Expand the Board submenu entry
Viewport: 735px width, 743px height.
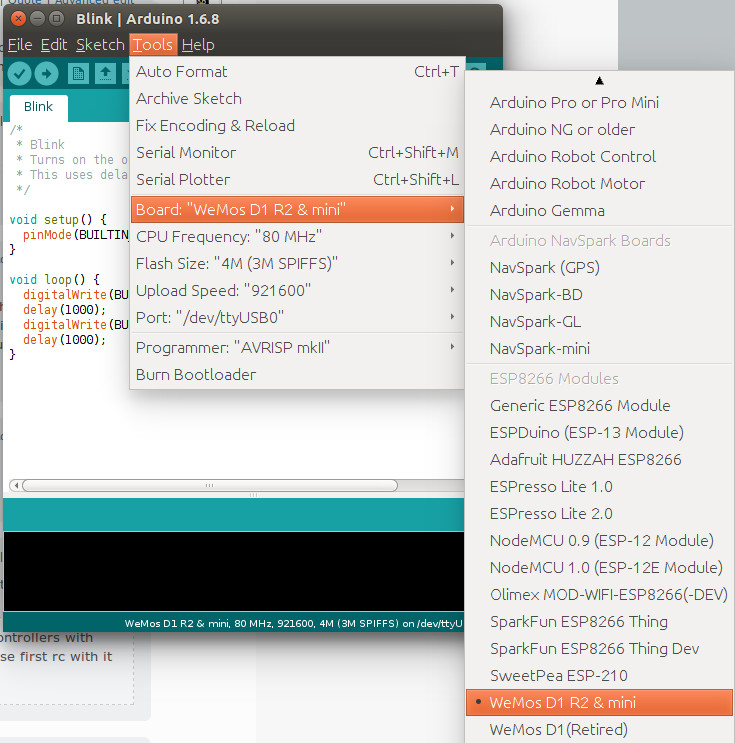tap(297, 209)
